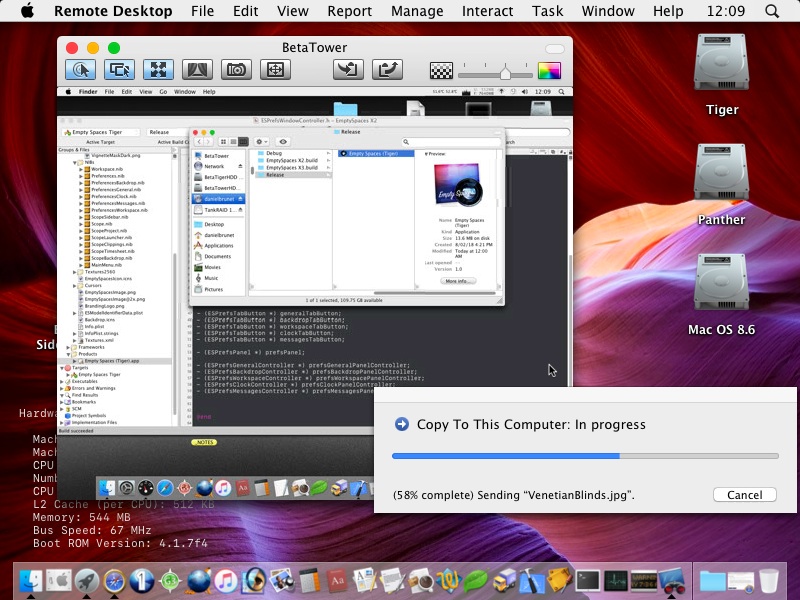Toggle BetaTower toolbar with pill button
The width and height of the screenshot is (800, 600).
tap(555, 49)
